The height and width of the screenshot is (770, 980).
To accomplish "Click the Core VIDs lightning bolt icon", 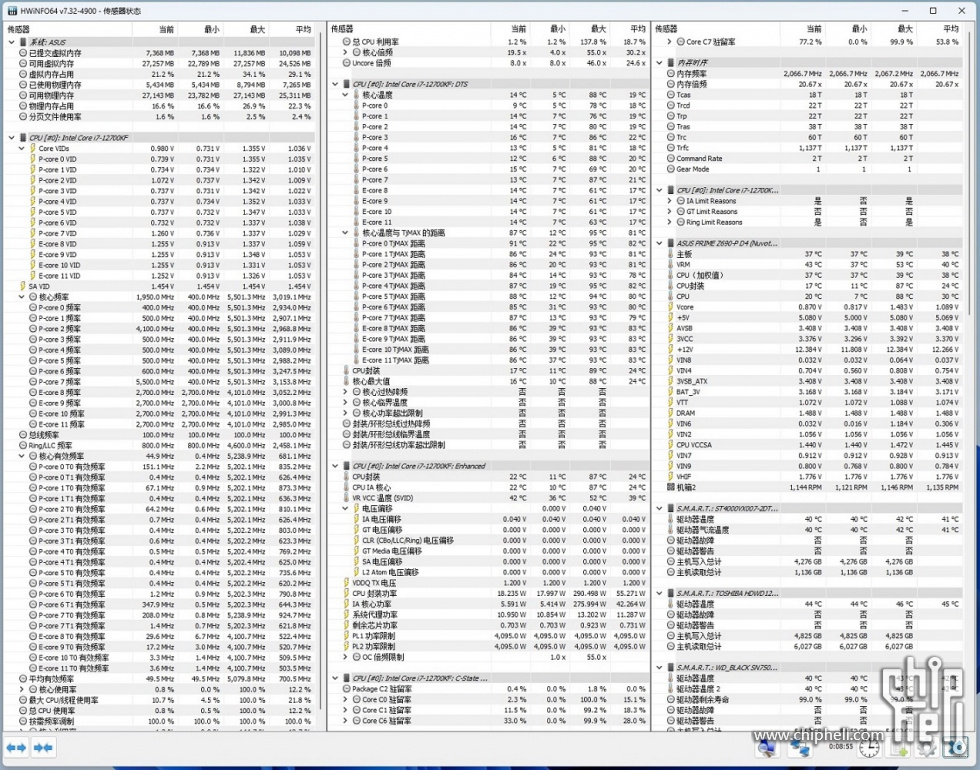I will click(x=32, y=148).
